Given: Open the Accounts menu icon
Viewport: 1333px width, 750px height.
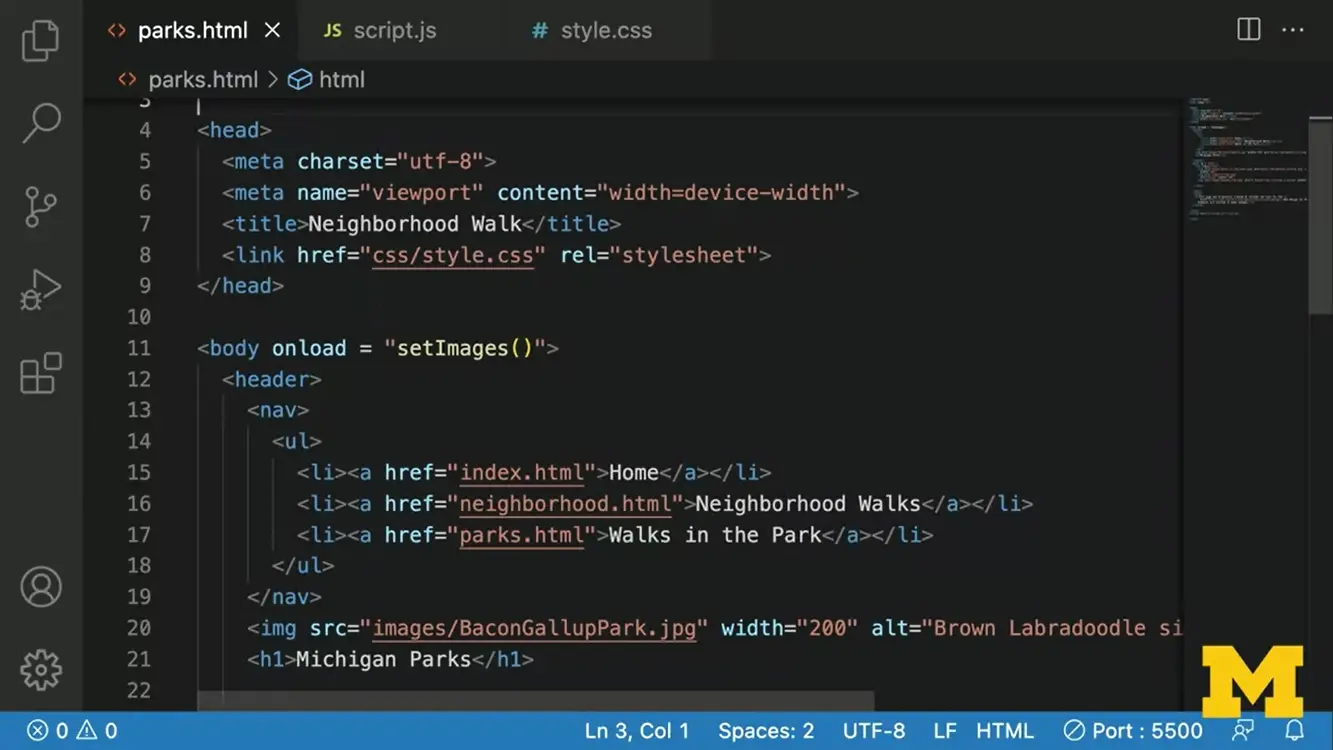Looking at the screenshot, I should [41, 587].
